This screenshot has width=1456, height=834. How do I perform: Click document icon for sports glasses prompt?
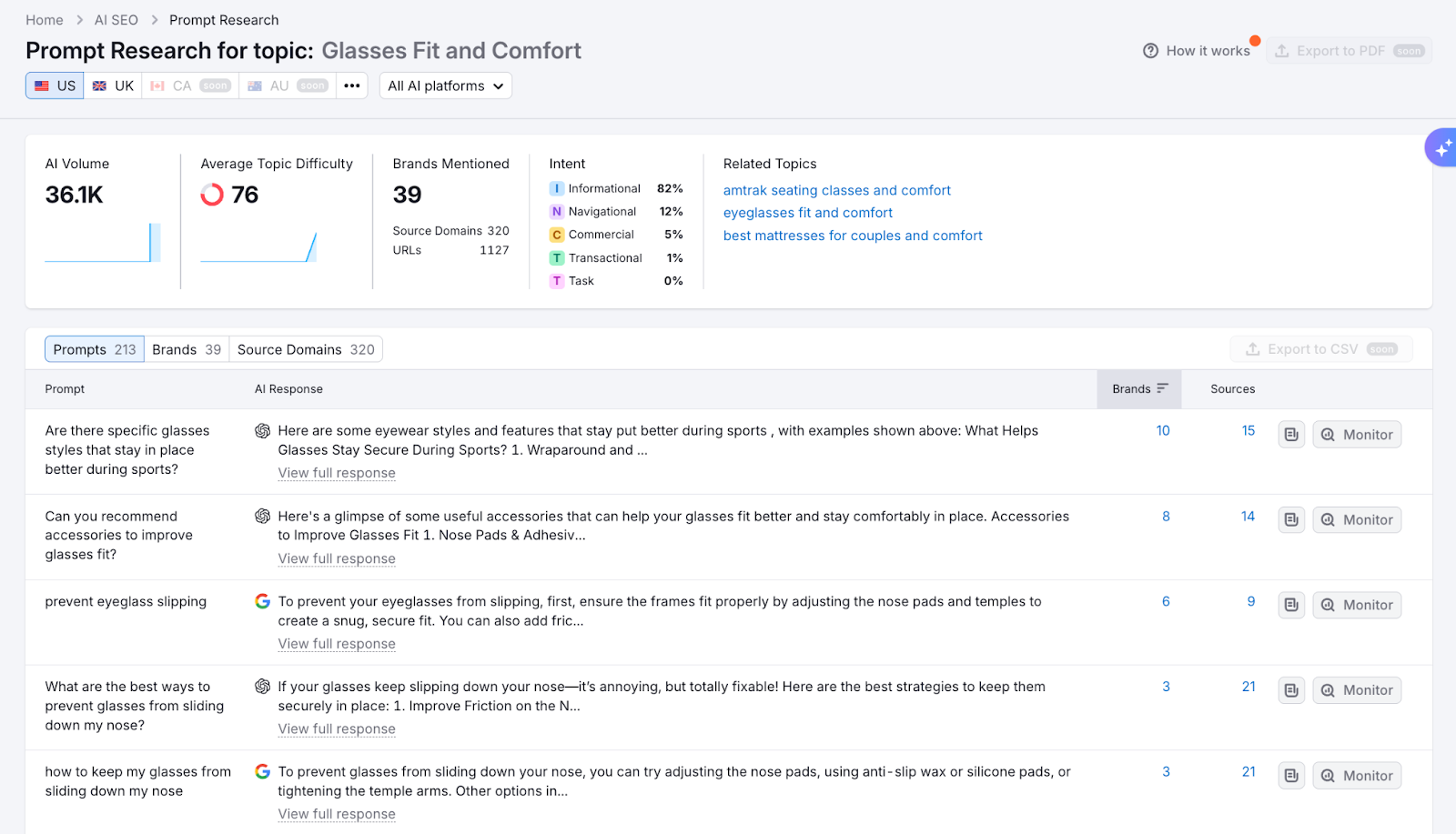point(1291,435)
